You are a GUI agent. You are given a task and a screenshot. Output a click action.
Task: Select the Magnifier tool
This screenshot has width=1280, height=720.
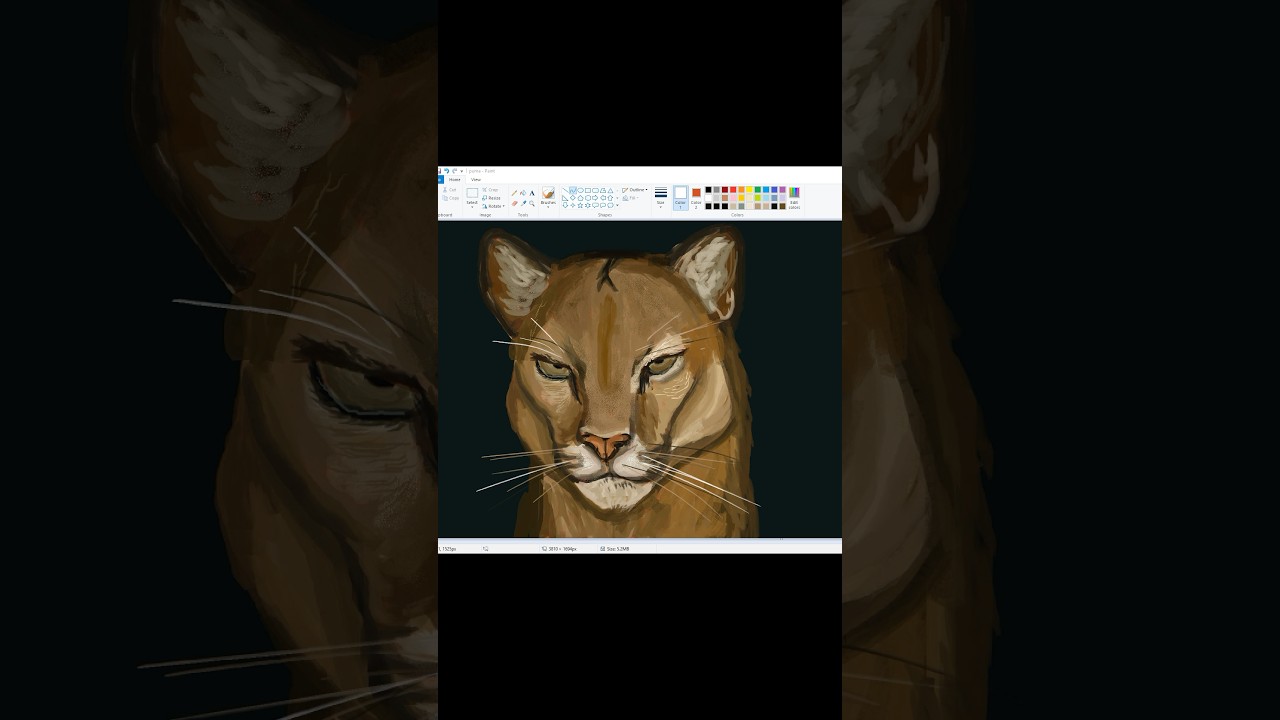tap(532, 203)
